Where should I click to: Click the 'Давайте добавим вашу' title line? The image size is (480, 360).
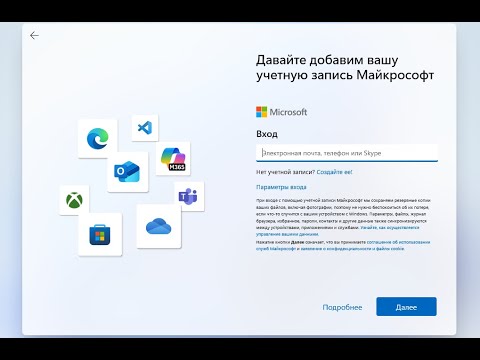tap(327, 60)
